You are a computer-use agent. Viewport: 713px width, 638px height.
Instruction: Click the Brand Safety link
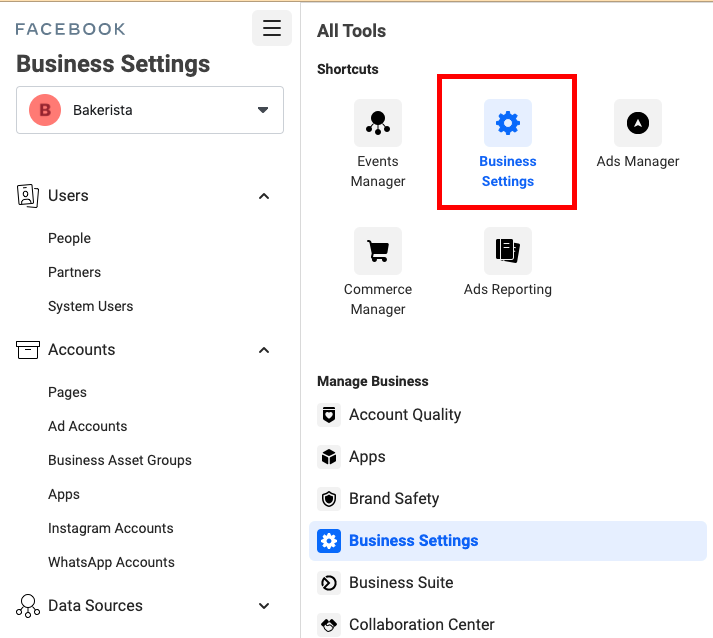[394, 499]
